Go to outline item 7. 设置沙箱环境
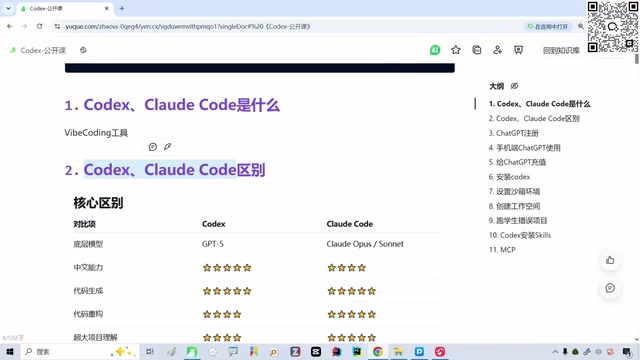640x360 pixels. pyautogui.click(x=514, y=191)
